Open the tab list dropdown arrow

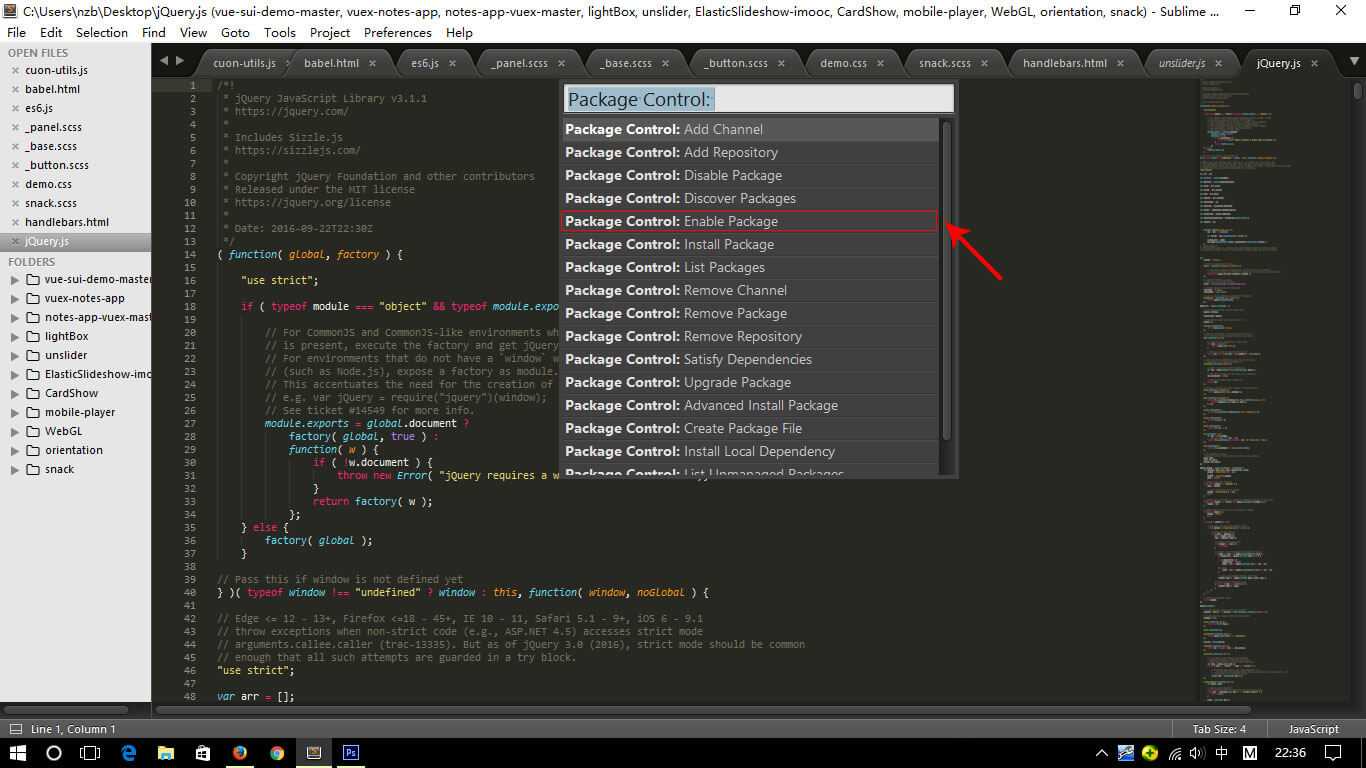coord(1355,62)
